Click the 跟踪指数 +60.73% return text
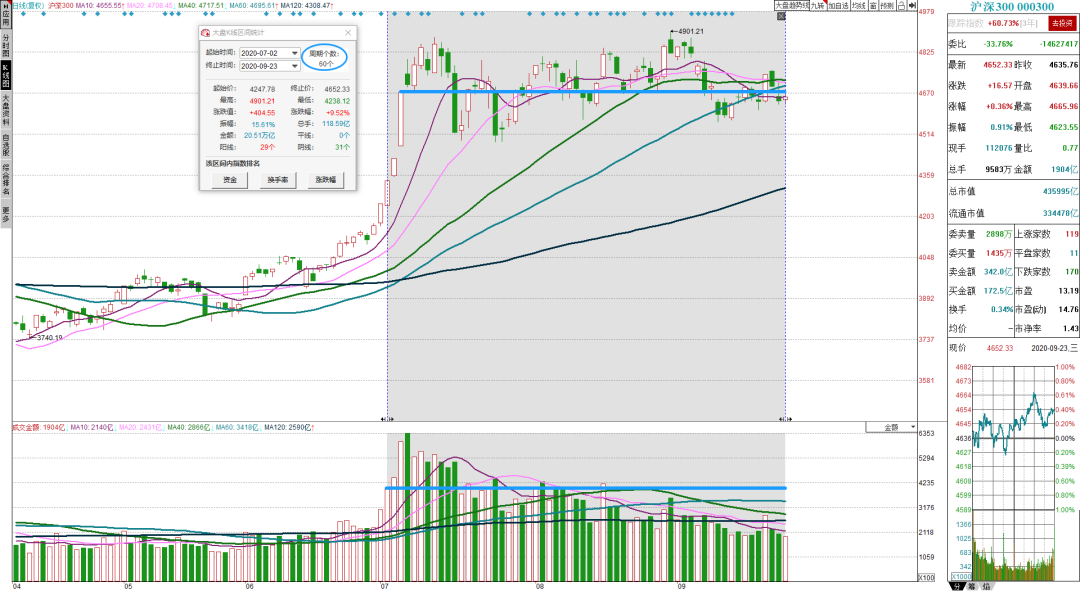 (993, 23)
